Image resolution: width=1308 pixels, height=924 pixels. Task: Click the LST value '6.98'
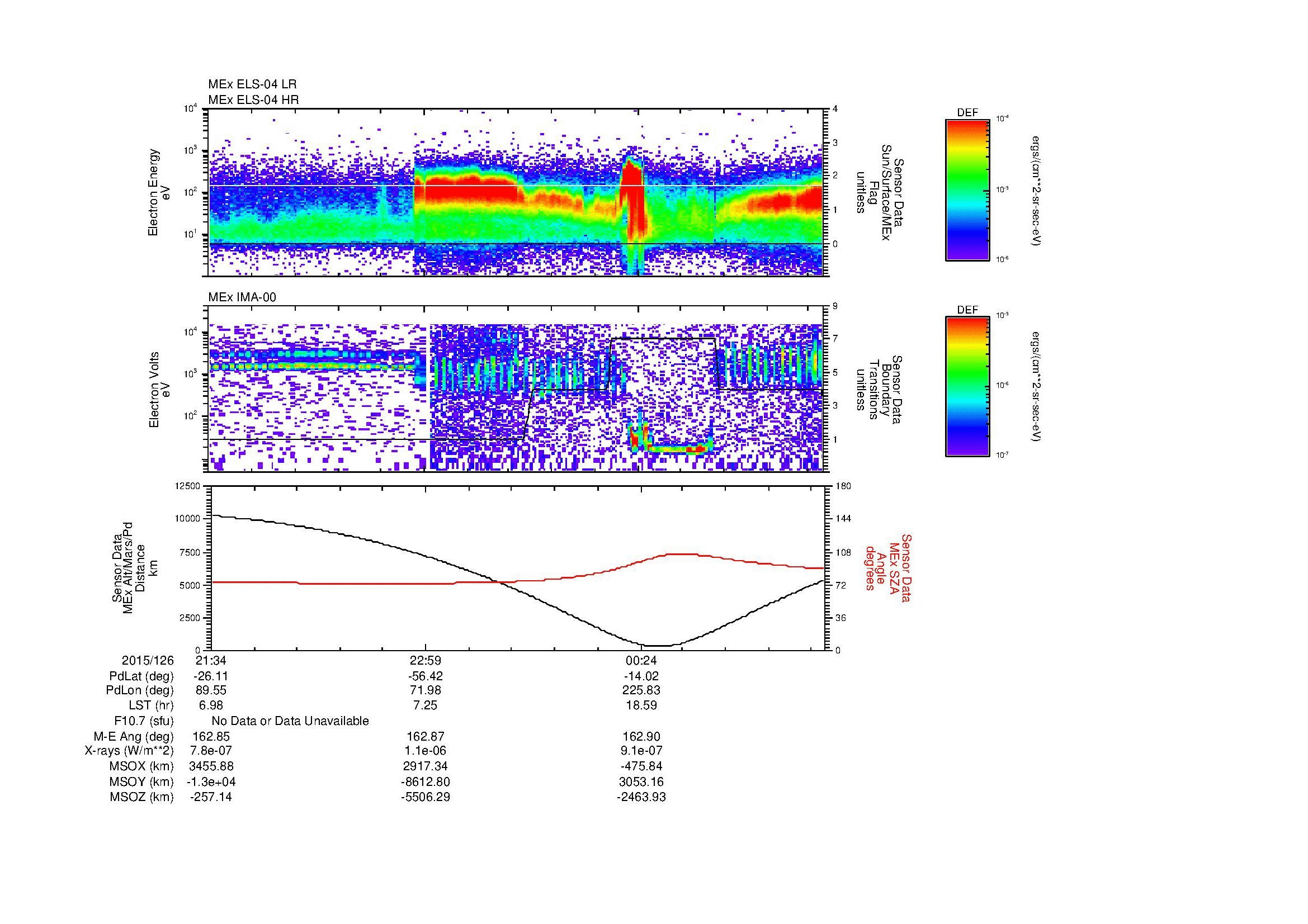coord(211,705)
